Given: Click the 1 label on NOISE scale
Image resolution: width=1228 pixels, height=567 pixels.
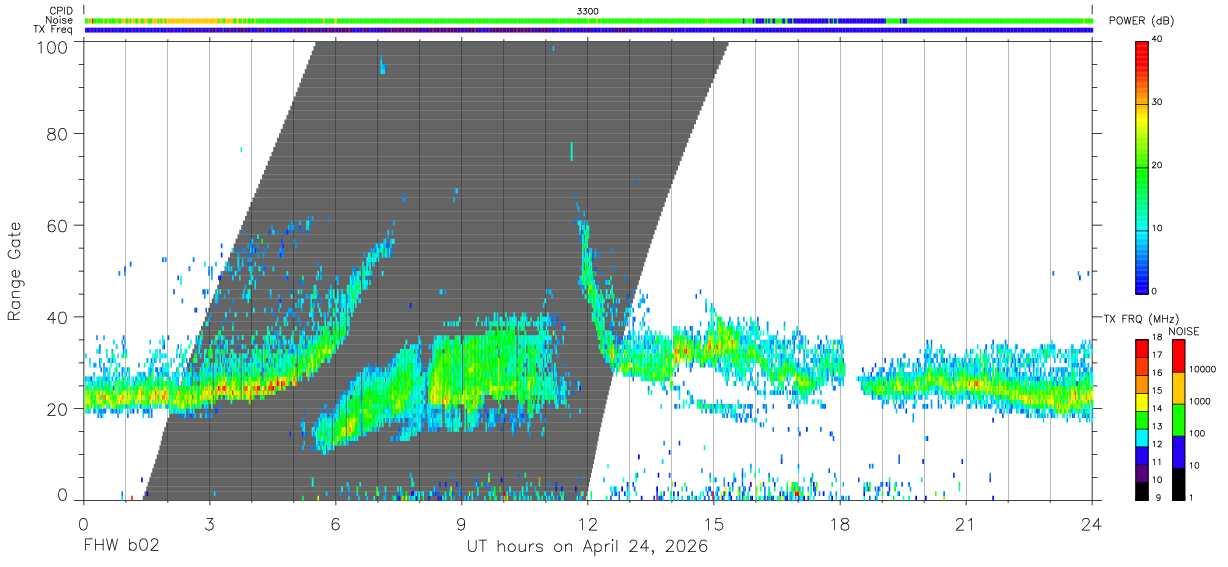Looking at the screenshot, I should click(1191, 498).
